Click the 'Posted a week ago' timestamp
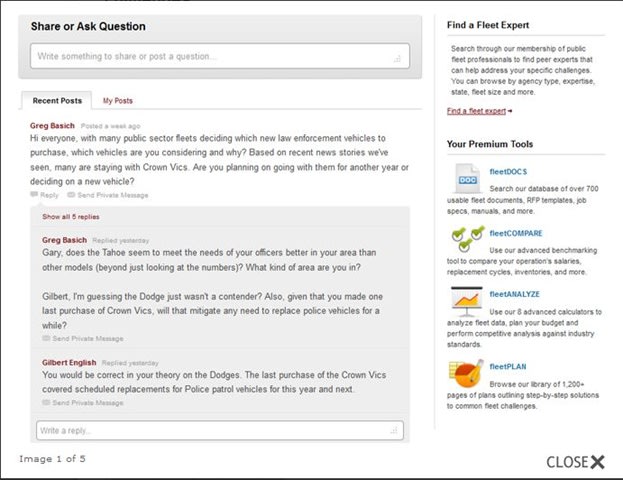Screen dimensions: 623x480 pyautogui.click(x=110, y=126)
